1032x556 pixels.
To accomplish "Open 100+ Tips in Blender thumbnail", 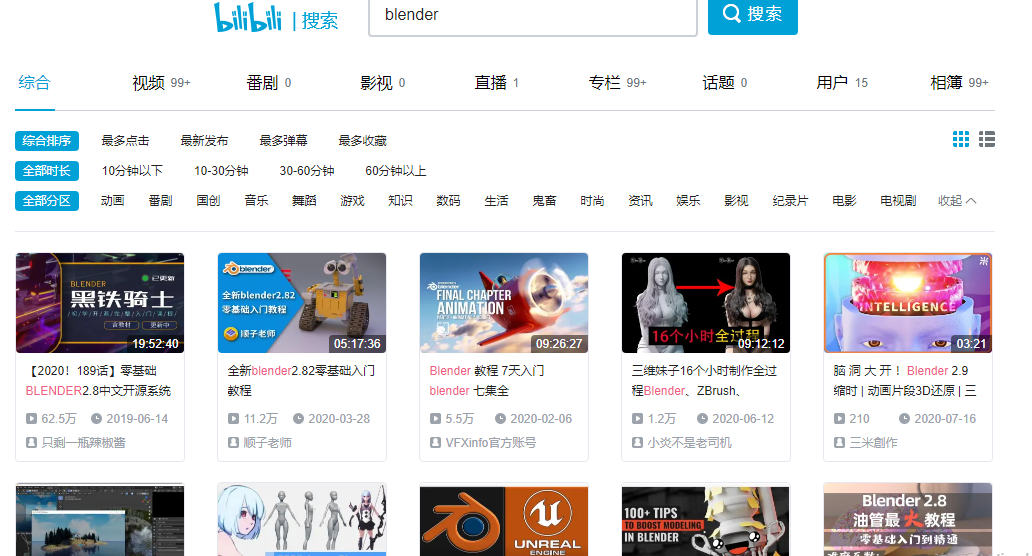I will (x=706, y=520).
